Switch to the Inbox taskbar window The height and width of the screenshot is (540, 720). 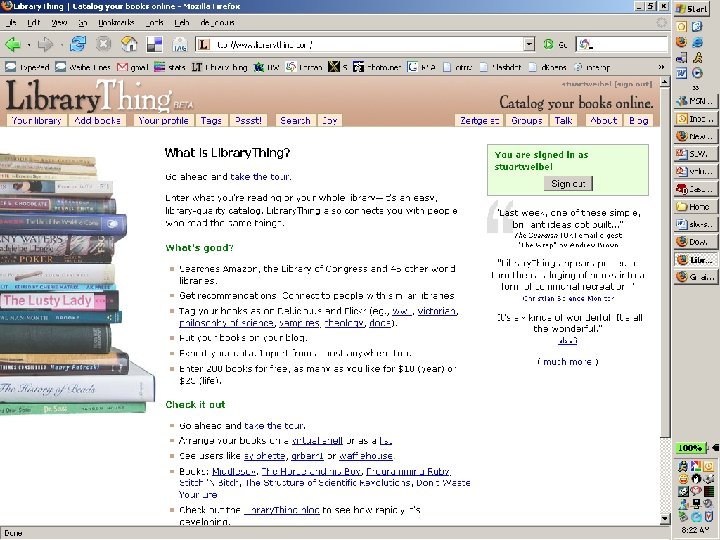tap(695, 118)
